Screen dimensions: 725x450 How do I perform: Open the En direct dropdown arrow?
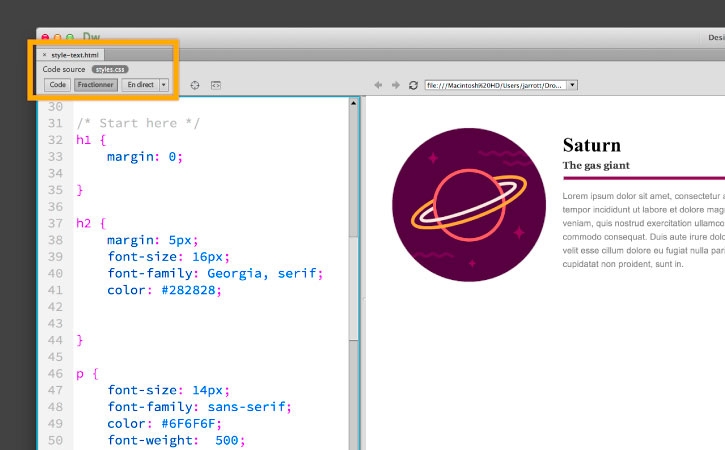(x=163, y=85)
